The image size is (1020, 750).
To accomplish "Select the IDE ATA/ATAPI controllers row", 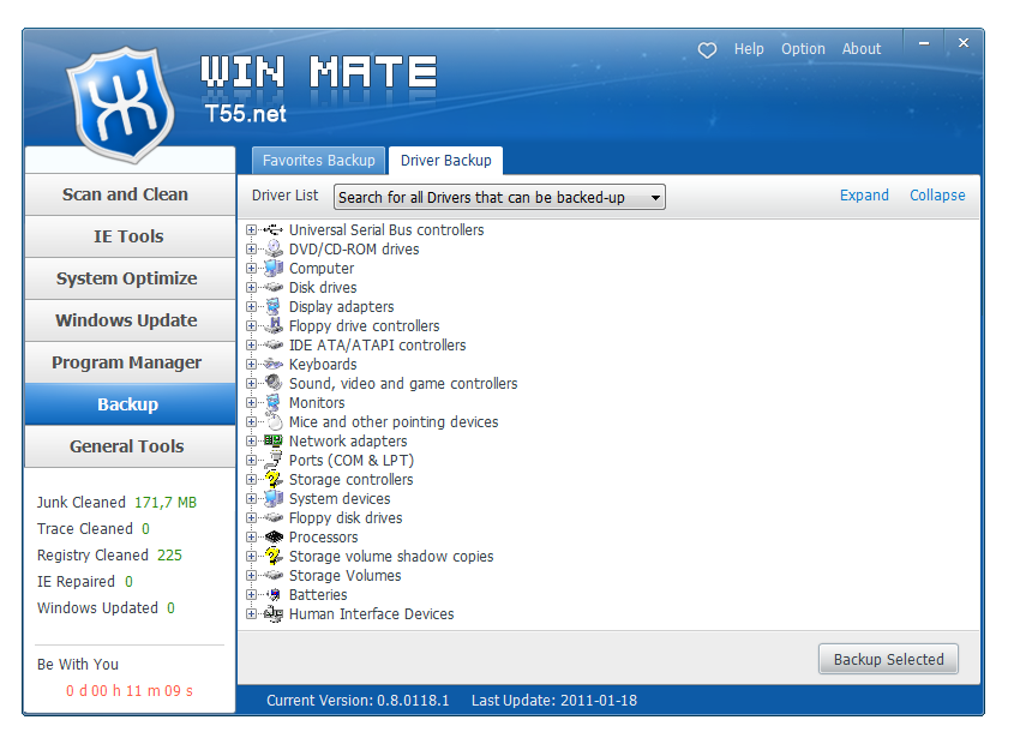I will 377,345.
